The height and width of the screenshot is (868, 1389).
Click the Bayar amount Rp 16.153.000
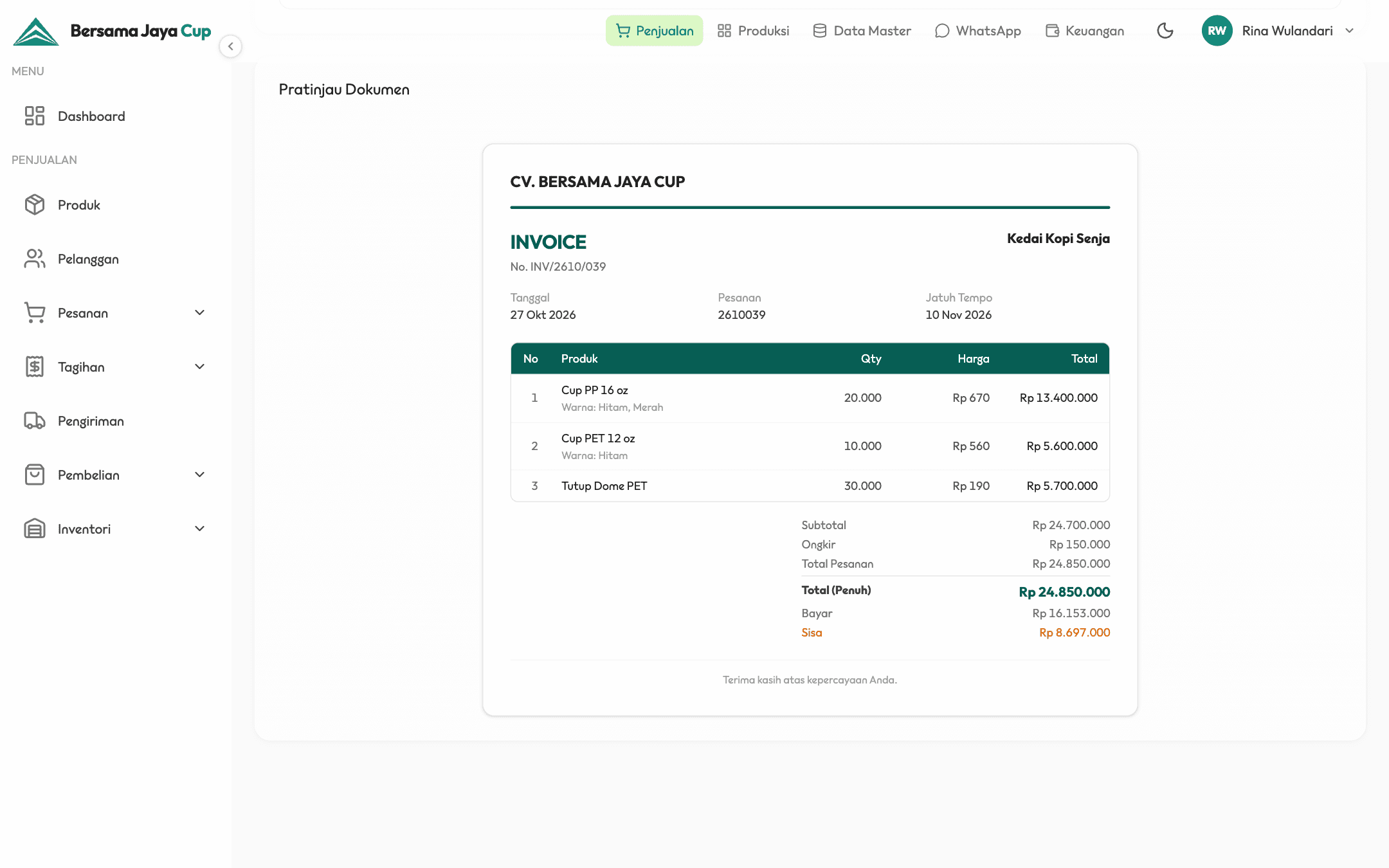pyautogui.click(x=1071, y=613)
